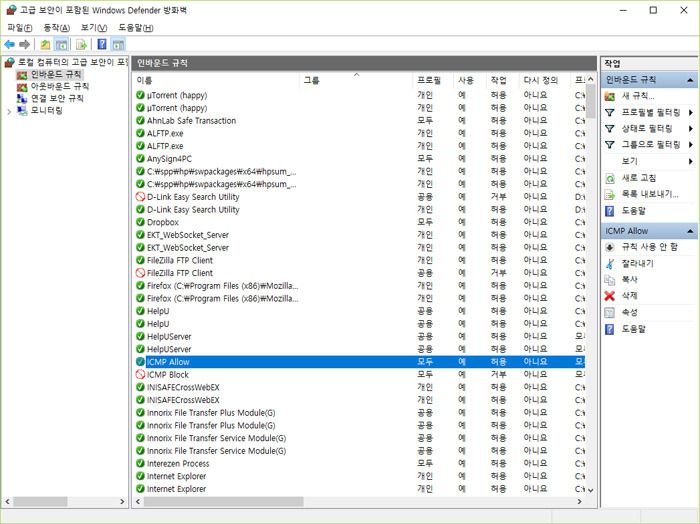Toggle the action pane toolbar icon
Viewport: 700px width, 524px height.
(118, 45)
